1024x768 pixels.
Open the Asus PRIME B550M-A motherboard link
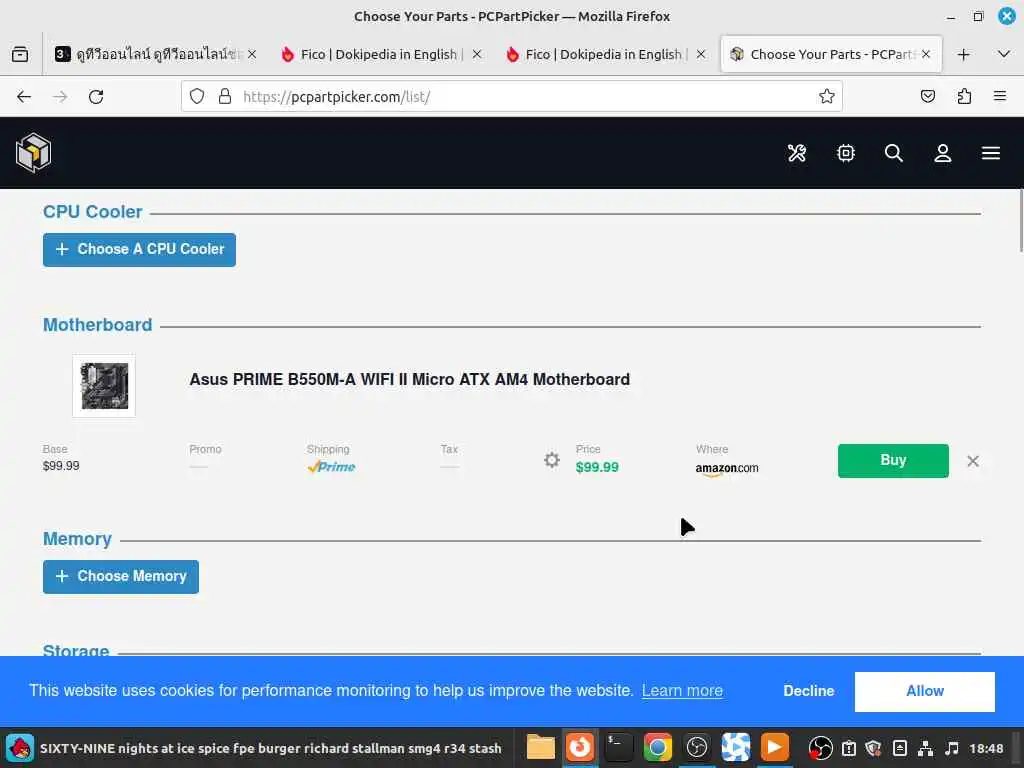click(x=409, y=379)
